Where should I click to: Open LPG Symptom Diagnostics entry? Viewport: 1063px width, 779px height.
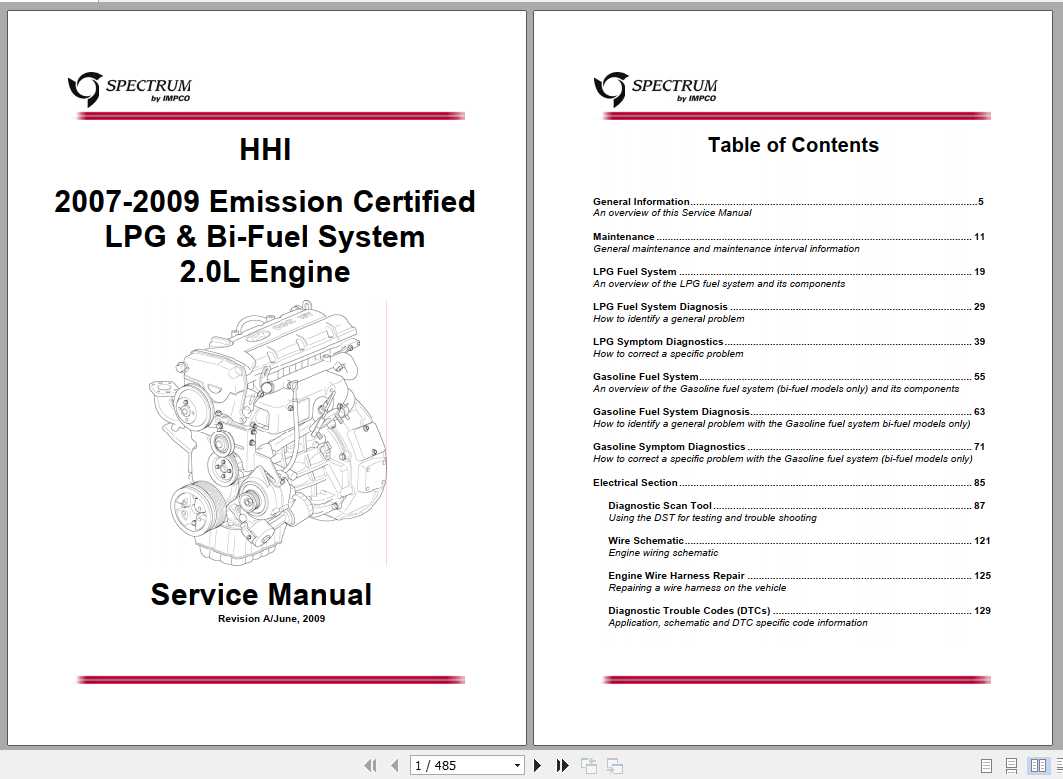coord(788,342)
